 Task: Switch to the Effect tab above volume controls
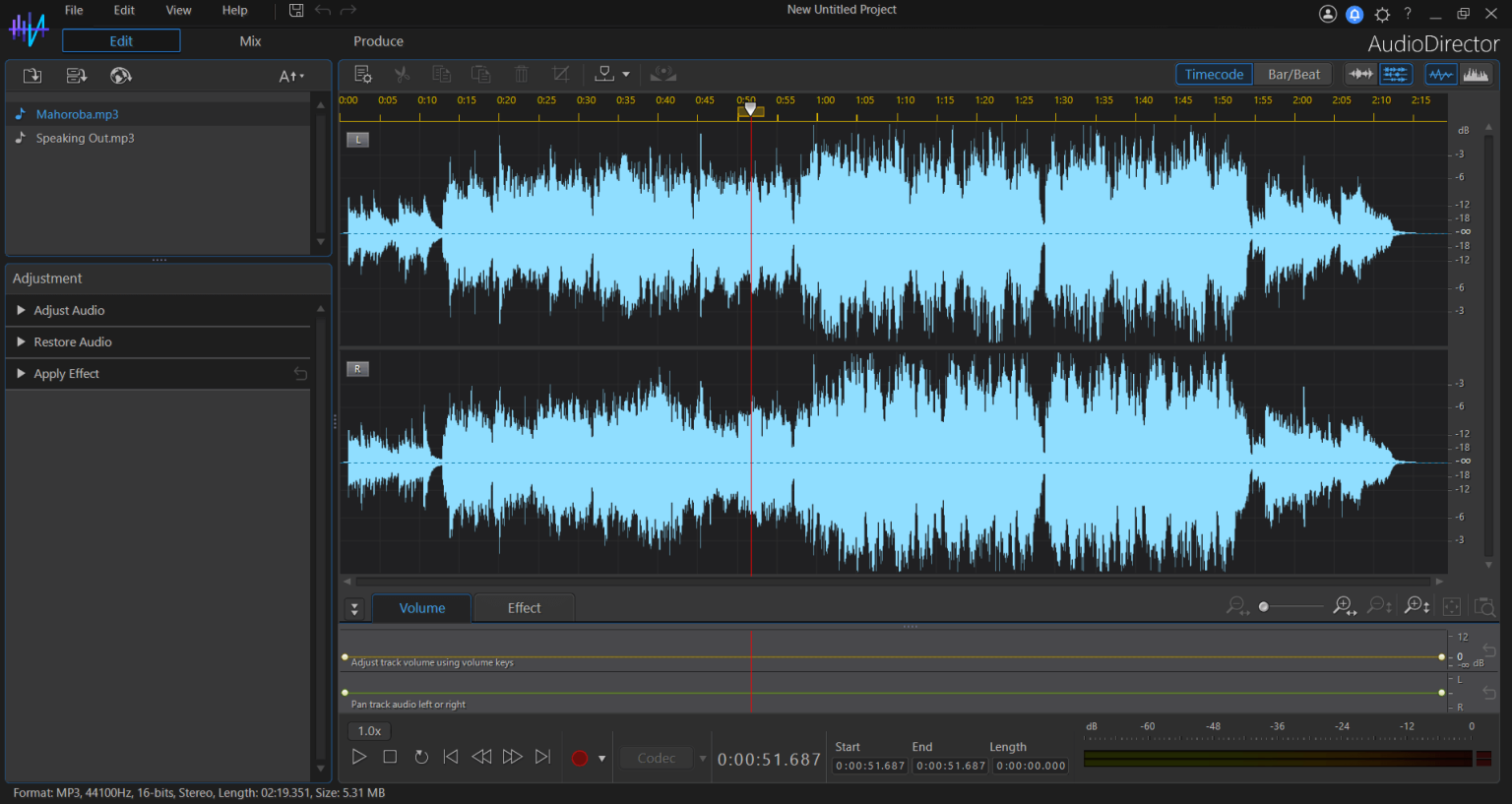click(524, 607)
